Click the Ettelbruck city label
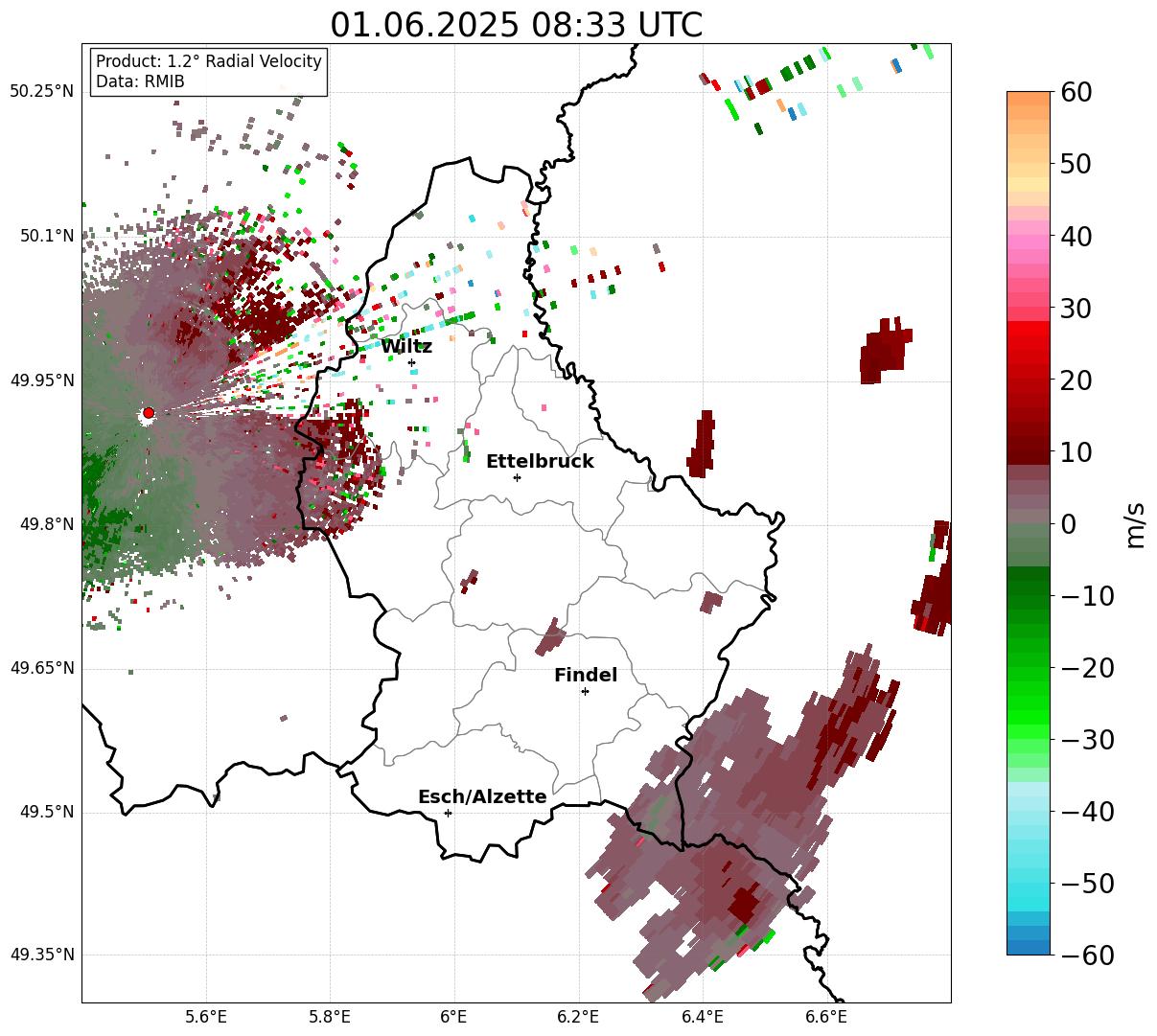Viewport: 1157px width, 1036px height. coord(540,462)
